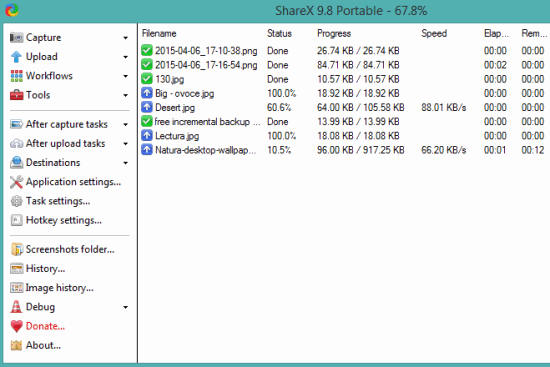Click the 96.00 KB / 917.25 KB progress
Viewport: 550px width, 367px height.
coord(361,150)
